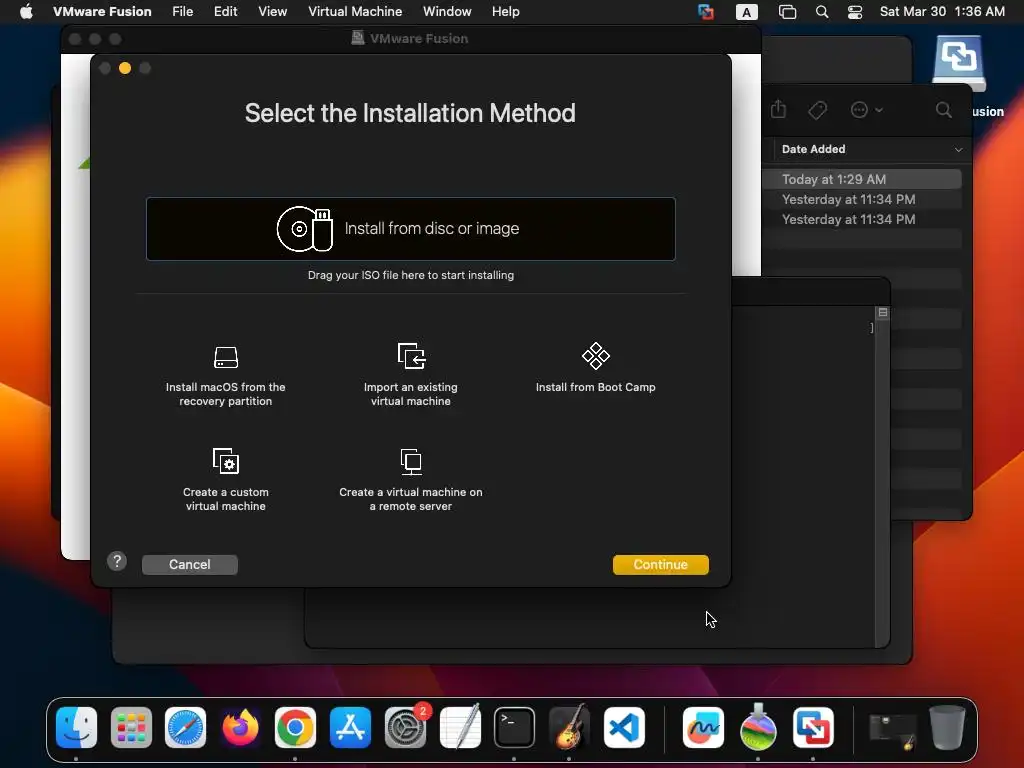Open the File menu

[182, 11]
